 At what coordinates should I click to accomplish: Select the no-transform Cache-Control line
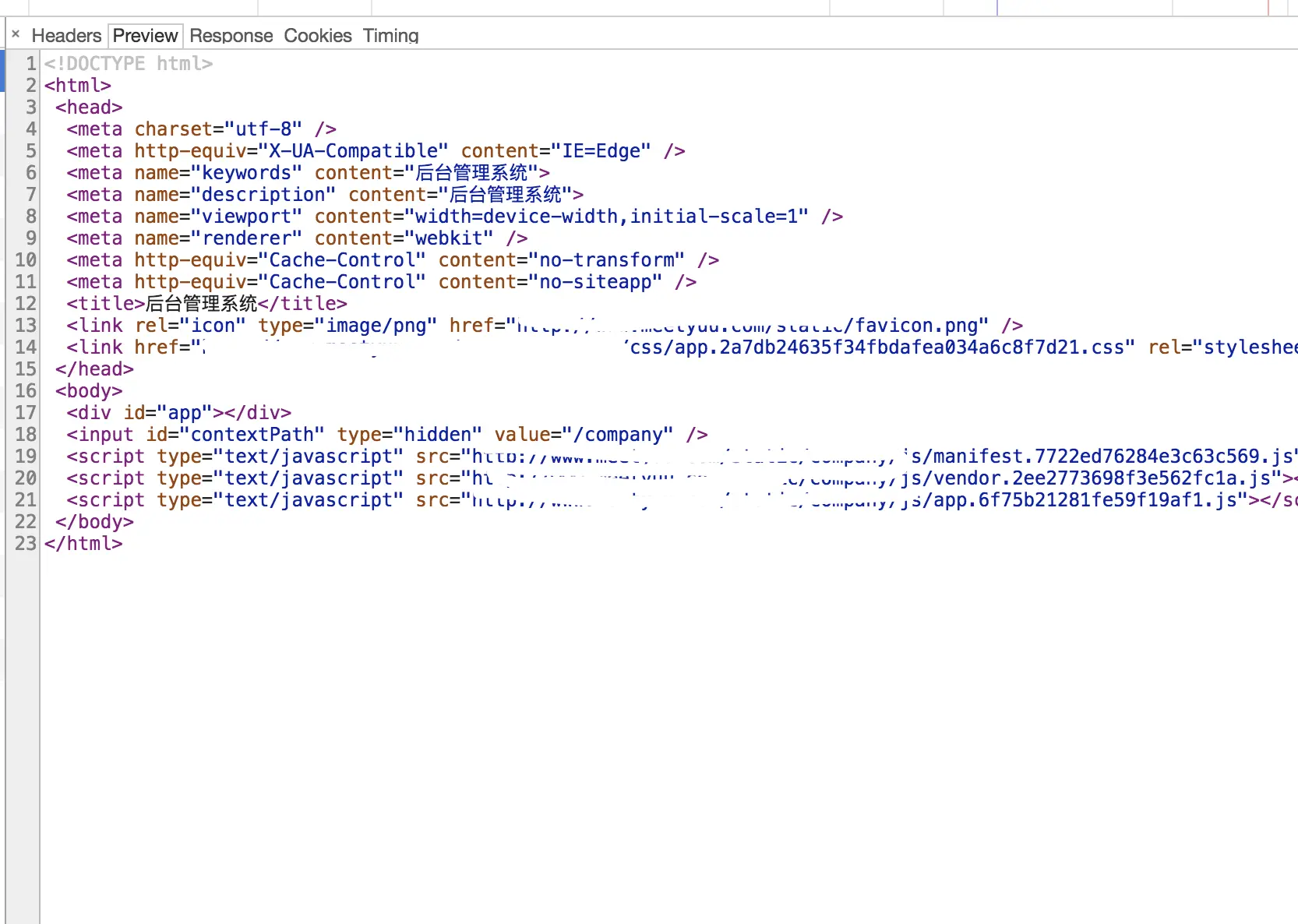(x=393, y=259)
